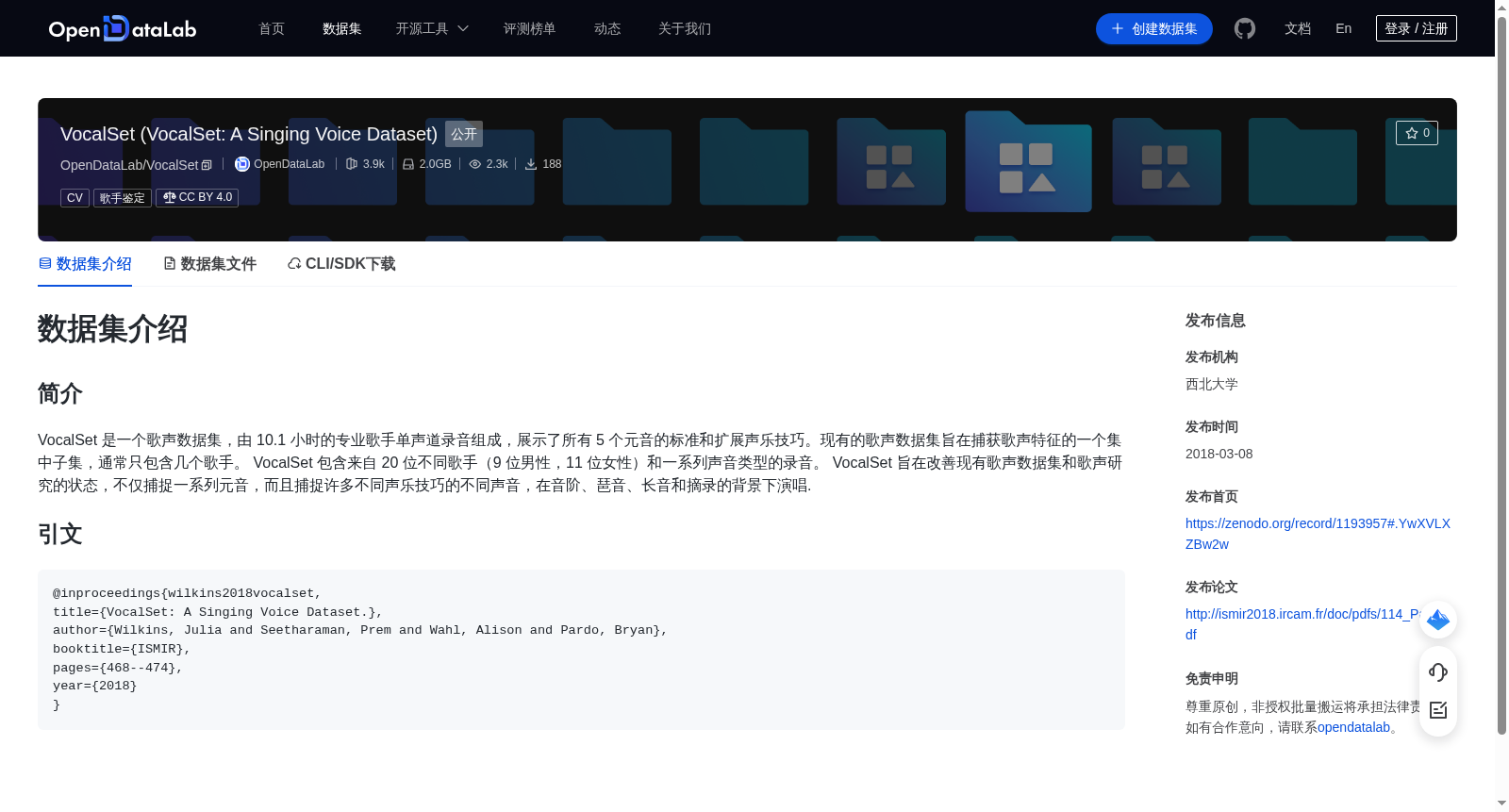
Task: Click the CC BY 4.0 license tag
Action: coord(197,198)
